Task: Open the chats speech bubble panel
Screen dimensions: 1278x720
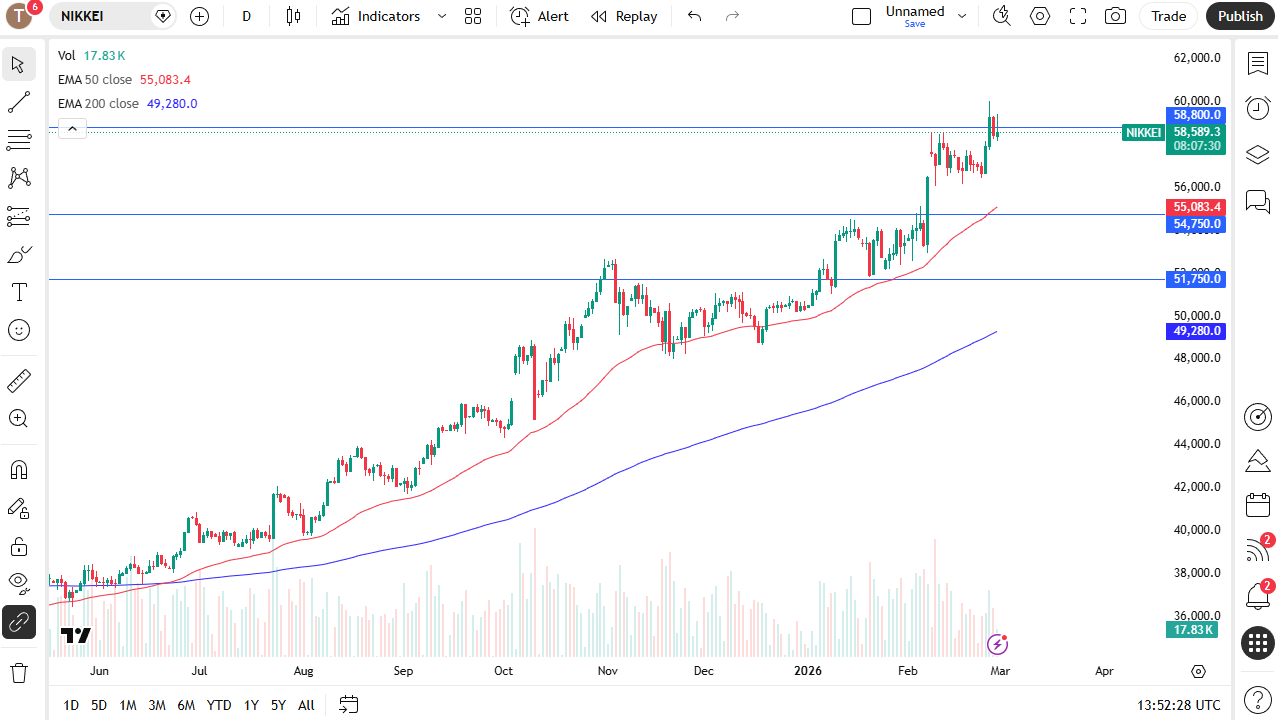Action: click(1258, 201)
